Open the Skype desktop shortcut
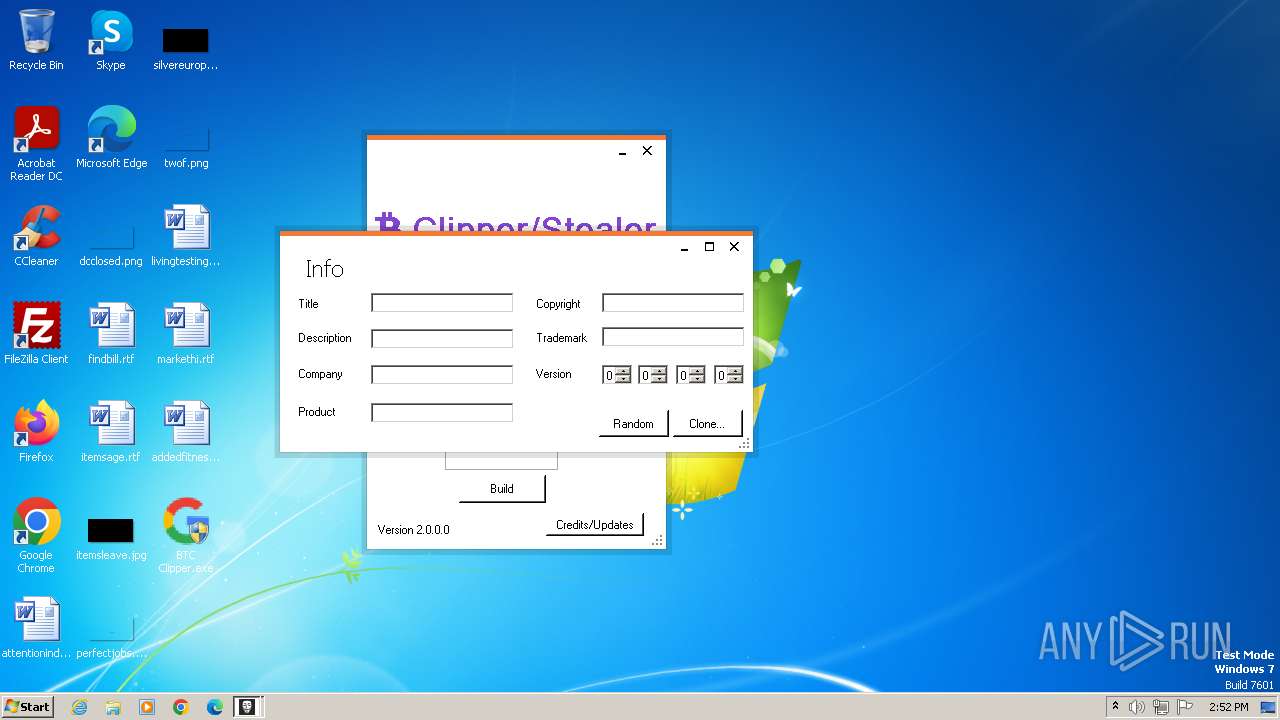Viewport: 1280px width, 720px height. [x=111, y=40]
